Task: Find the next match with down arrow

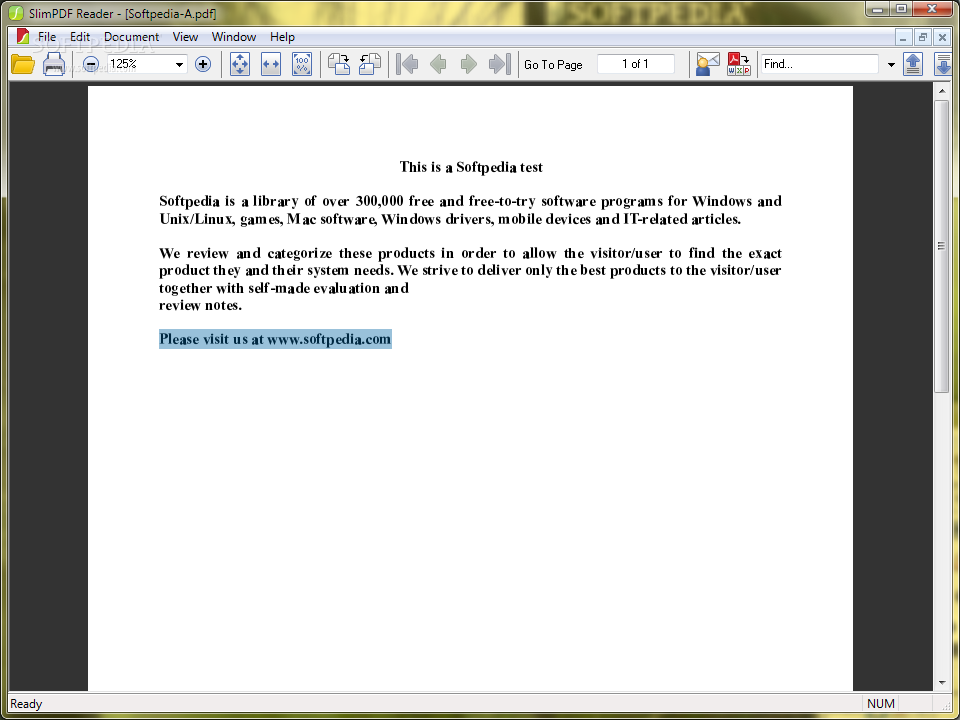Action: coord(943,64)
